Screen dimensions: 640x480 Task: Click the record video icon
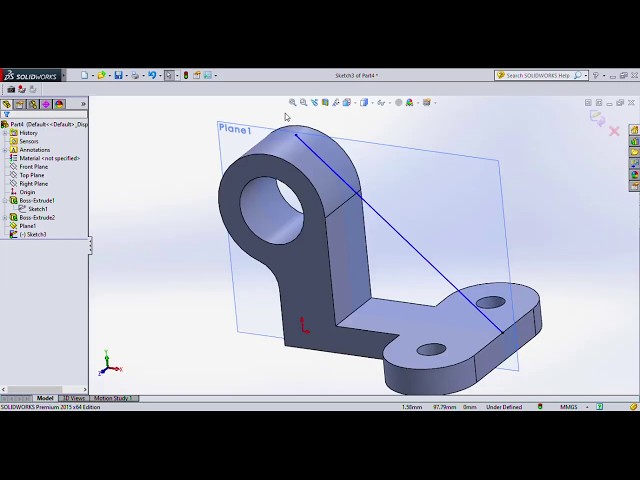coord(22,89)
